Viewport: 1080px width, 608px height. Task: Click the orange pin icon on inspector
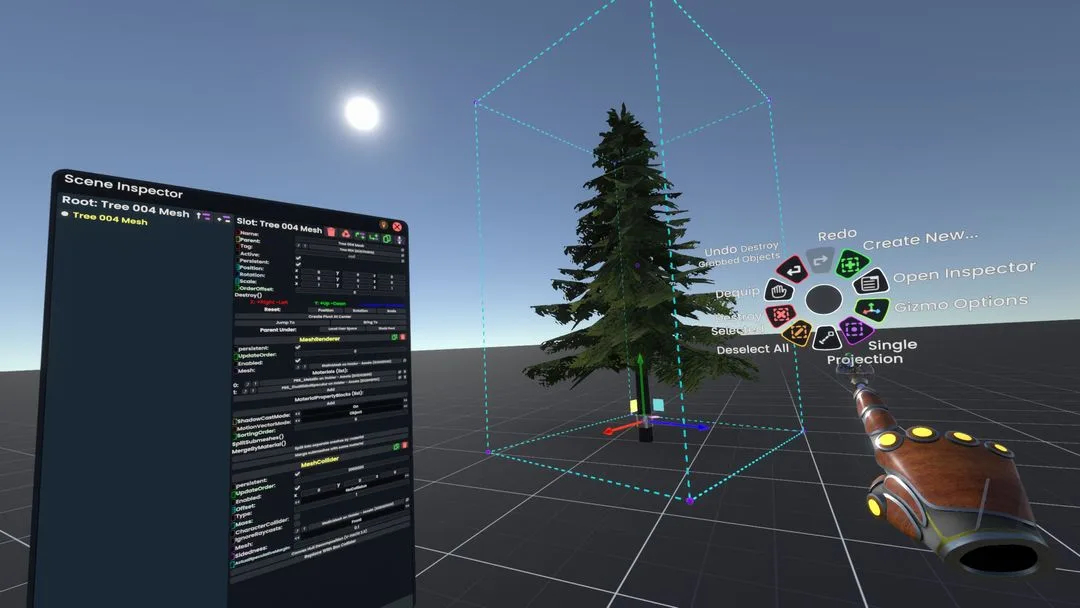[x=384, y=224]
